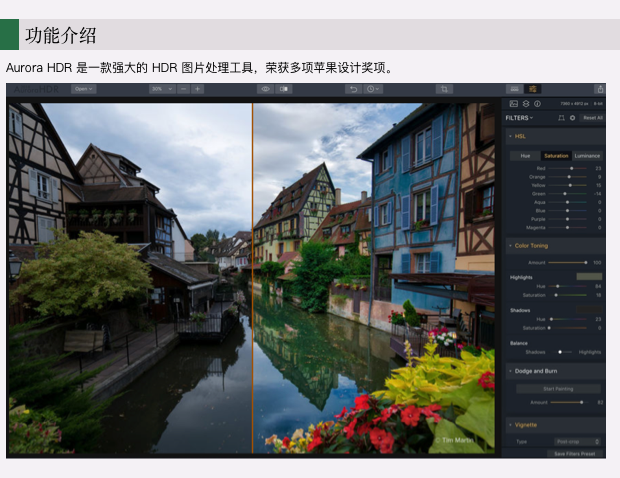
Task: Toggle the before/after split compare view
Action: click(284, 89)
